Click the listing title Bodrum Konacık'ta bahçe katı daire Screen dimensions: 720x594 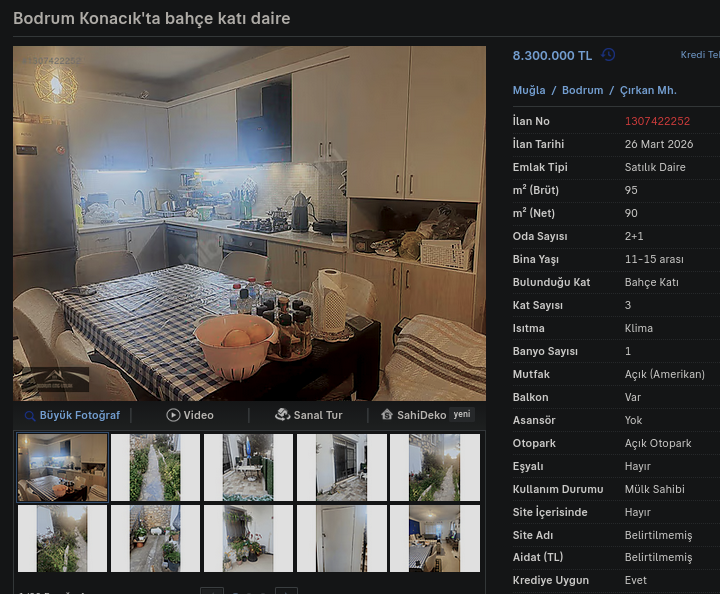(152, 18)
